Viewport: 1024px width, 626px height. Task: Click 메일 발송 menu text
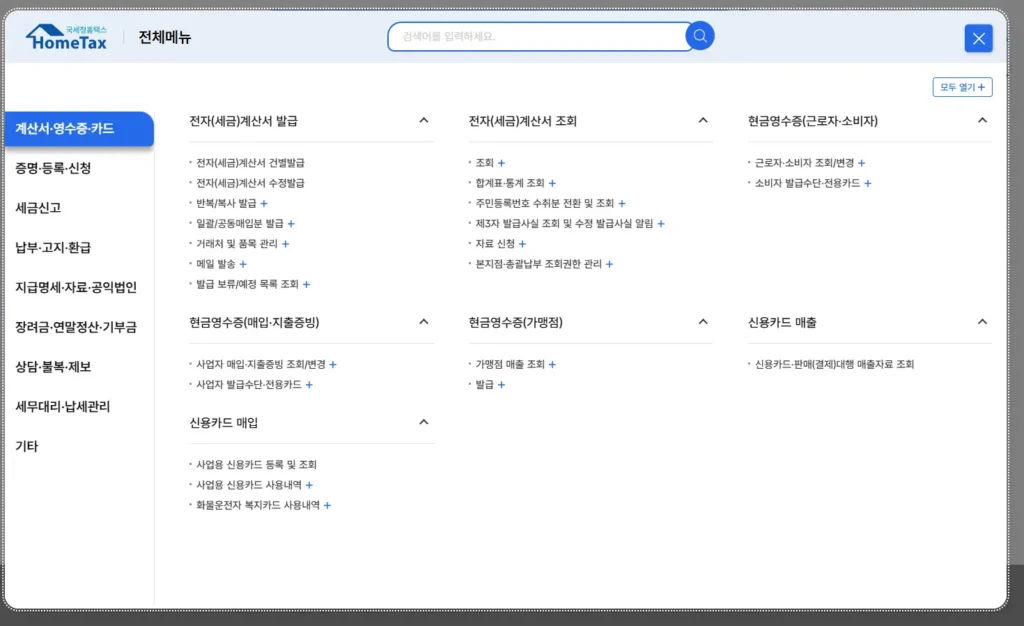(216, 264)
